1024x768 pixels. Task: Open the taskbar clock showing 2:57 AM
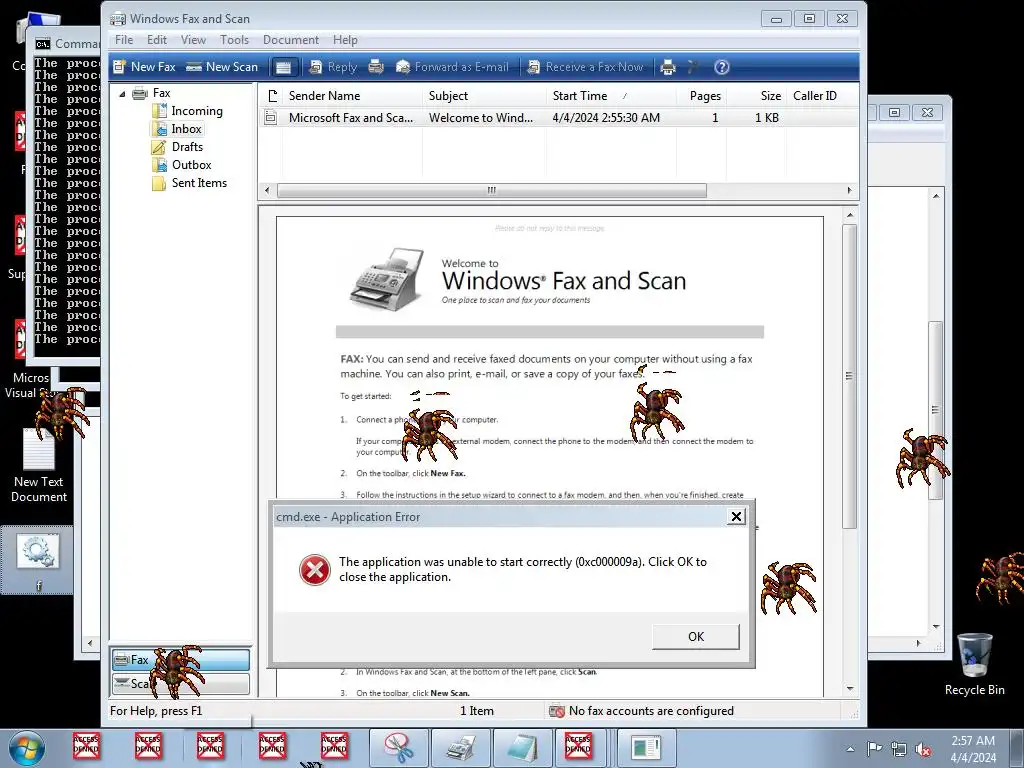[973, 749]
